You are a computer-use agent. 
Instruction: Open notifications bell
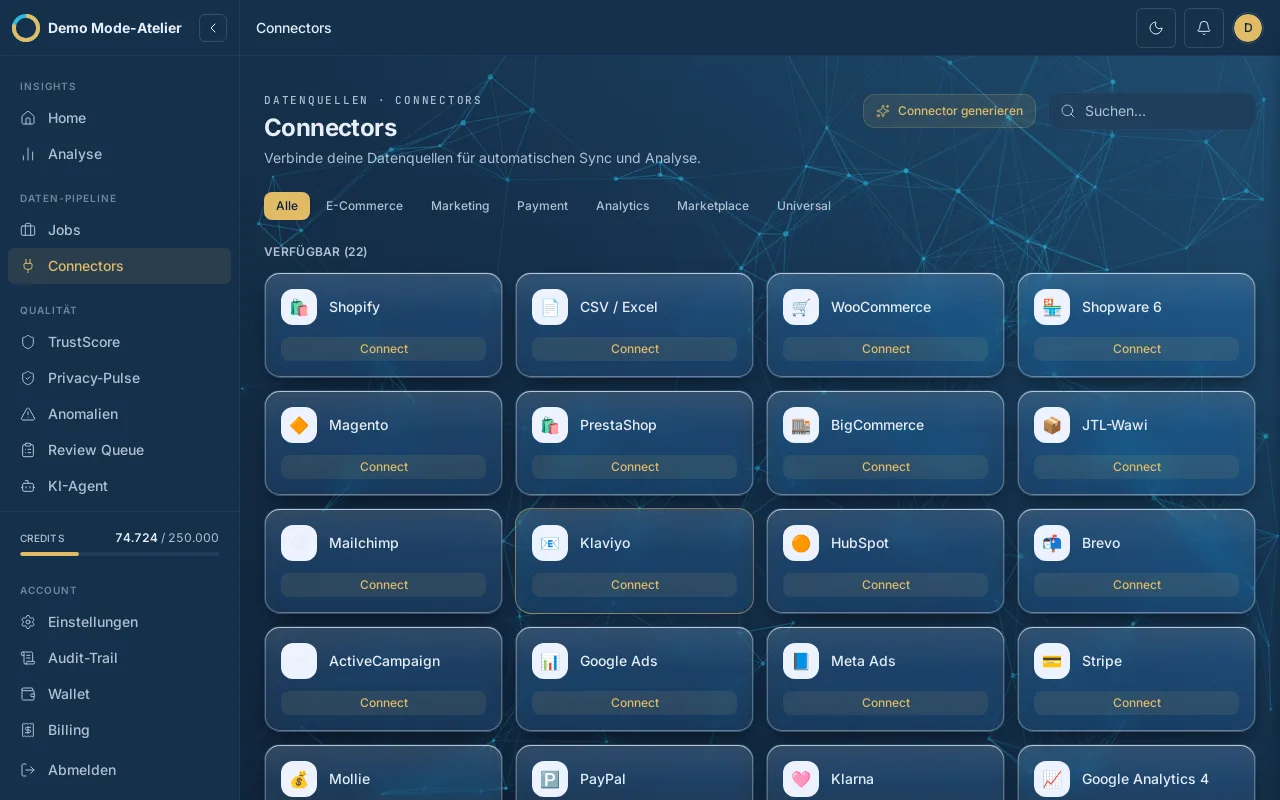click(1204, 28)
